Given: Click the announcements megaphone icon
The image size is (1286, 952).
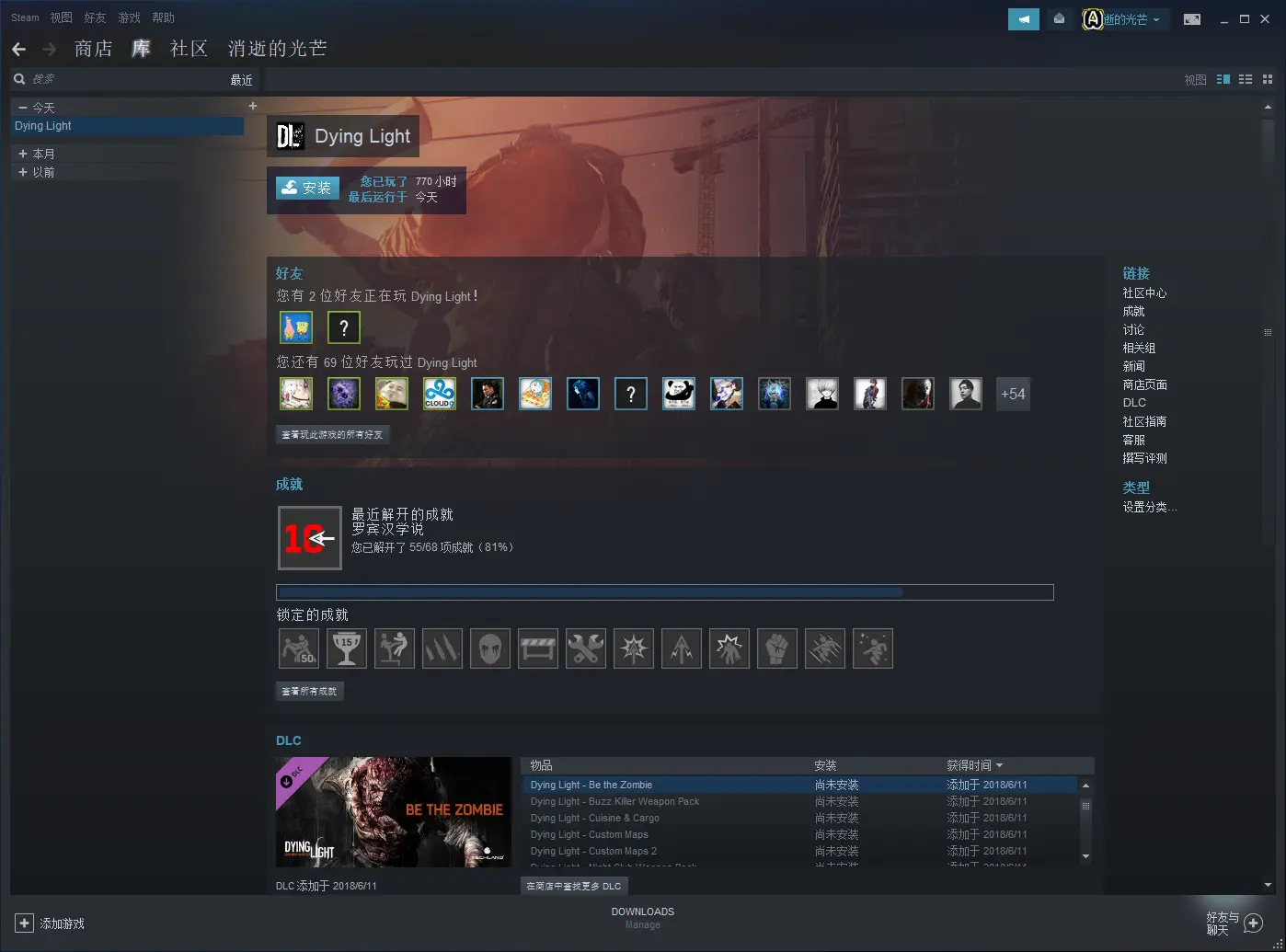Looking at the screenshot, I should tap(1023, 19).
